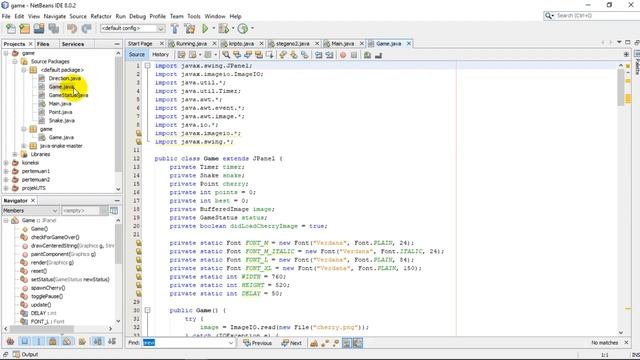Click the Projects panel vertical scrollbar

[x=118, y=114]
